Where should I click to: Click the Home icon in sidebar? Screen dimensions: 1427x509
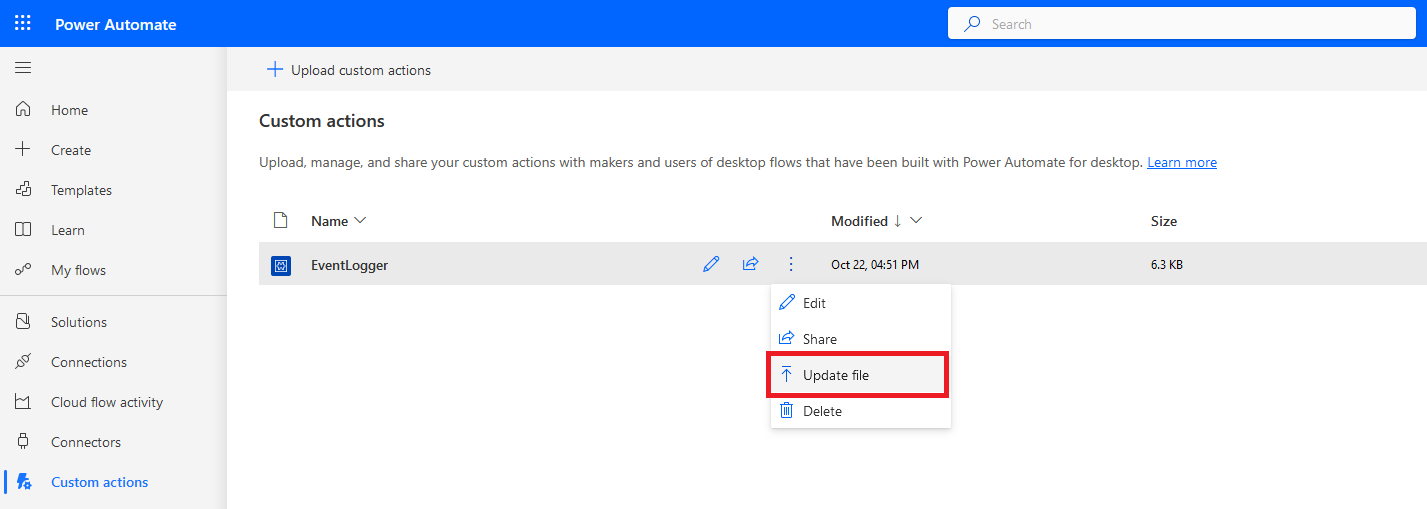coord(23,110)
